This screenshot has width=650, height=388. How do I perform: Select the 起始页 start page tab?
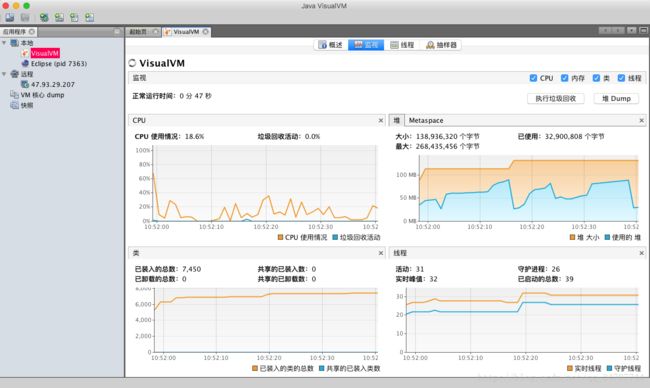click(x=143, y=32)
